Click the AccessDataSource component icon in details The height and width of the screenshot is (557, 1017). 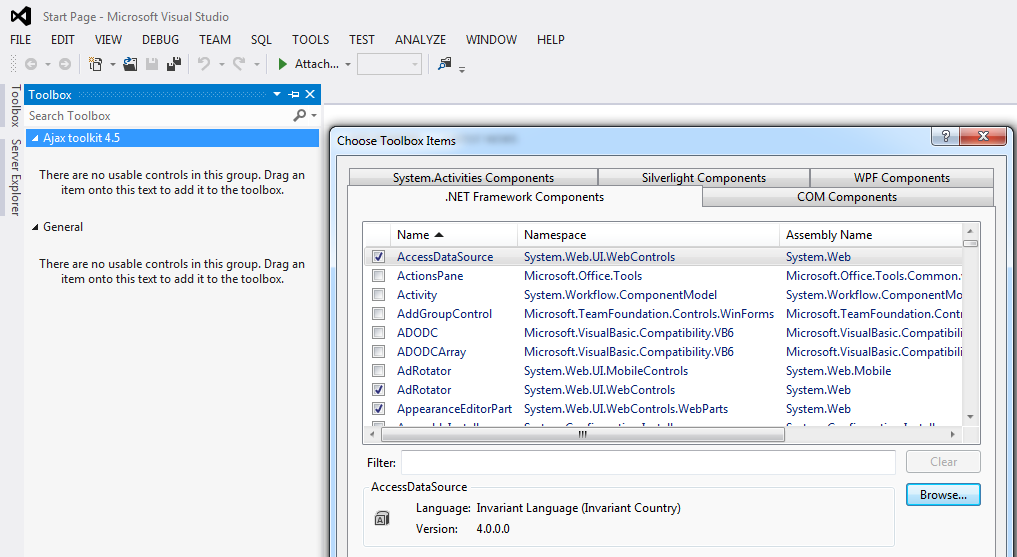pos(381,518)
